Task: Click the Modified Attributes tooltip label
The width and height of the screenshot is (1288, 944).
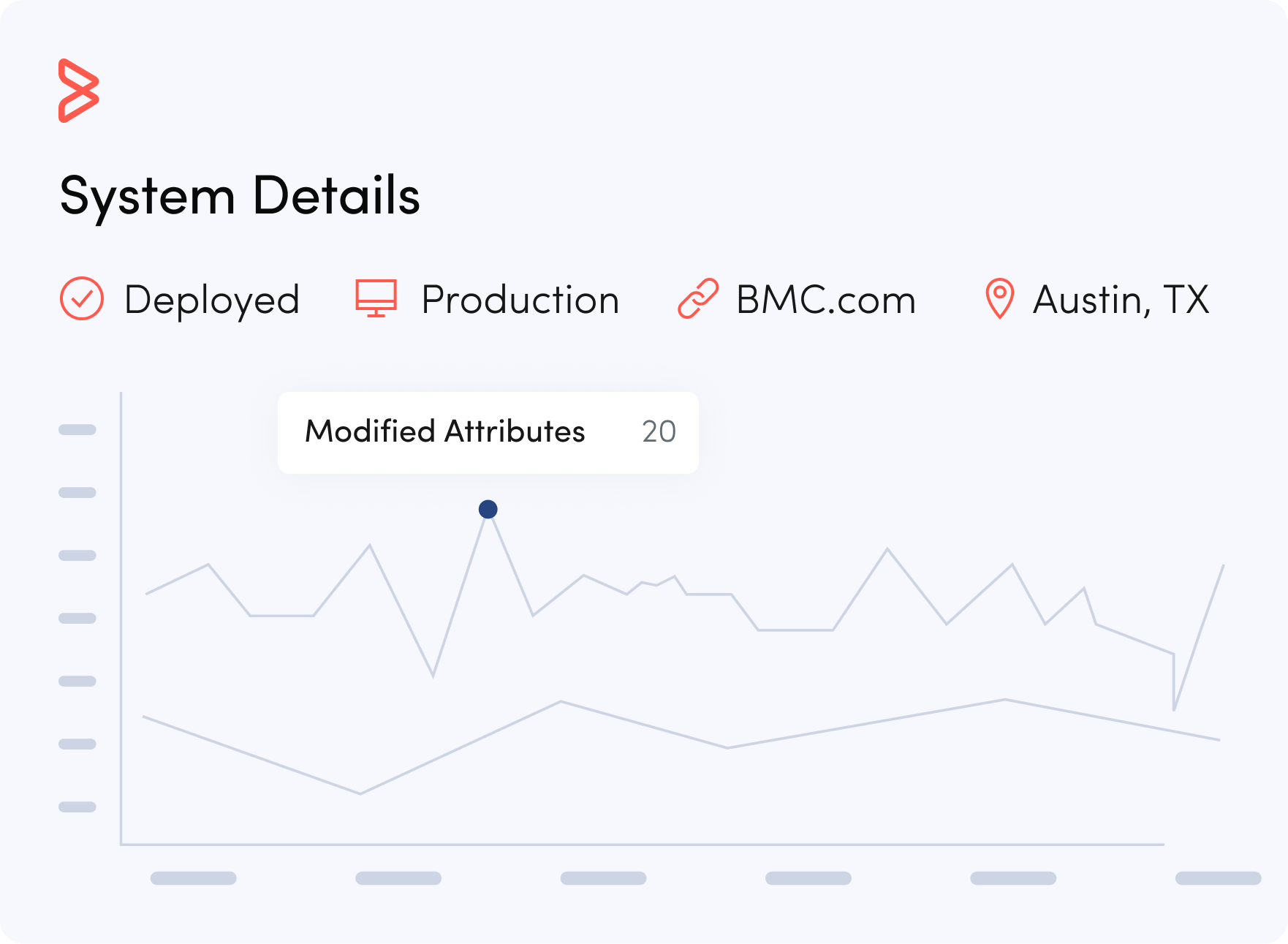Action: tap(445, 431)
